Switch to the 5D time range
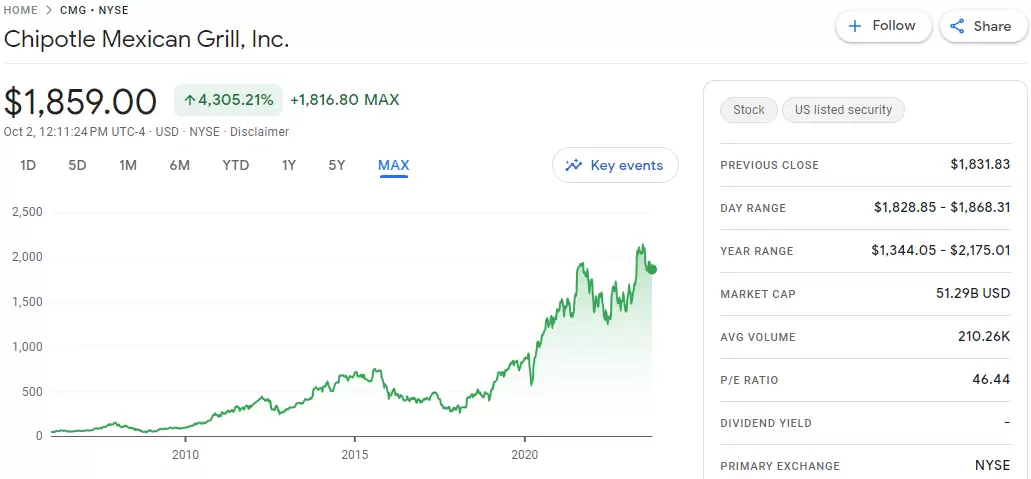1031x479 pixels. pos(77,166)
